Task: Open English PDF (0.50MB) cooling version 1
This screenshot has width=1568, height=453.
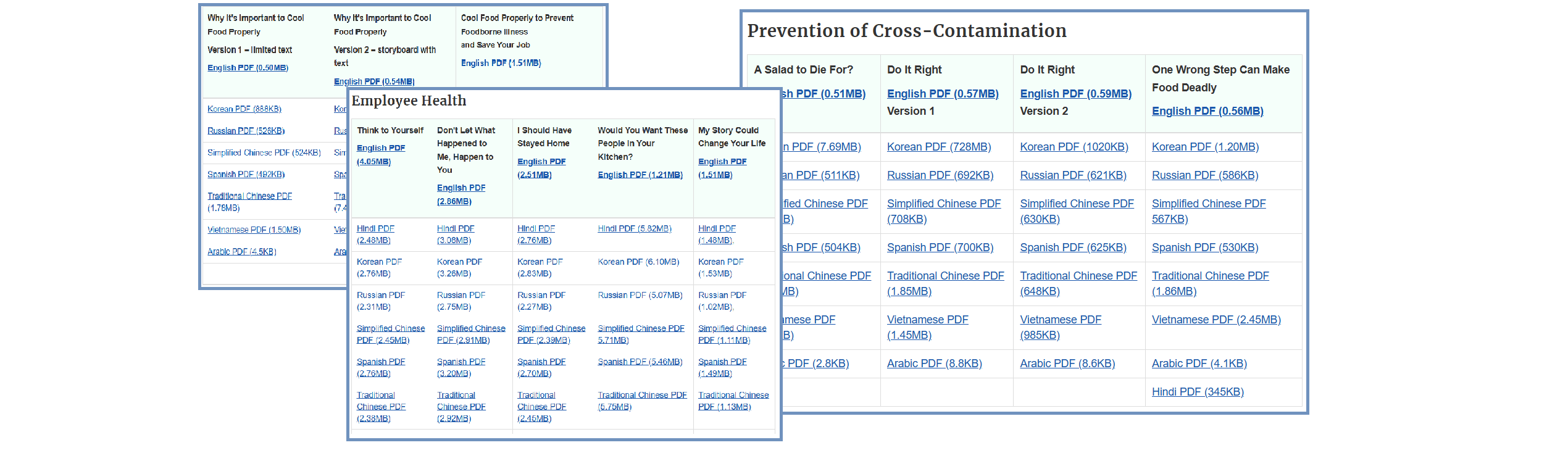Action: [x=248, y=68]
